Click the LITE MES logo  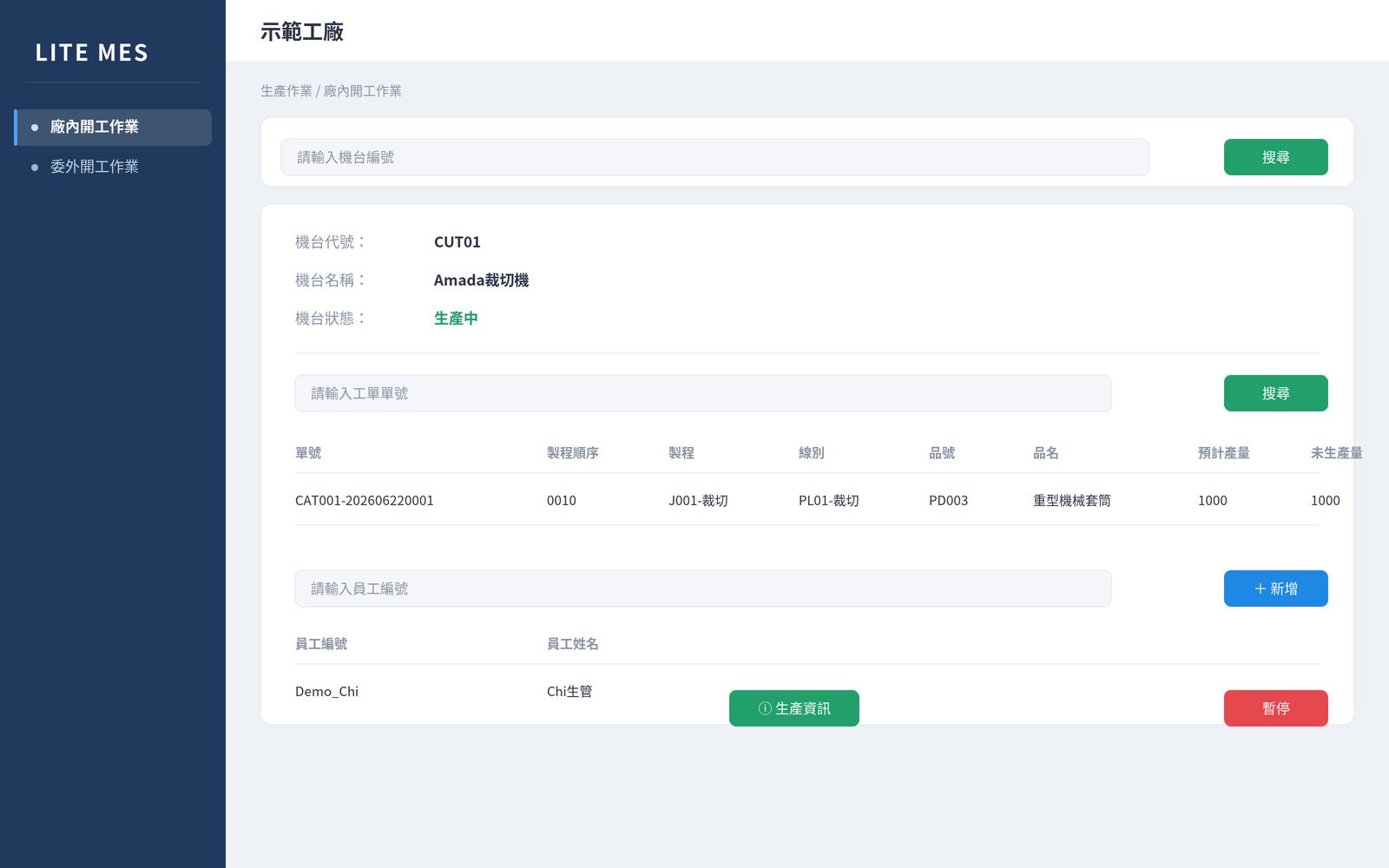click(92, 53)
